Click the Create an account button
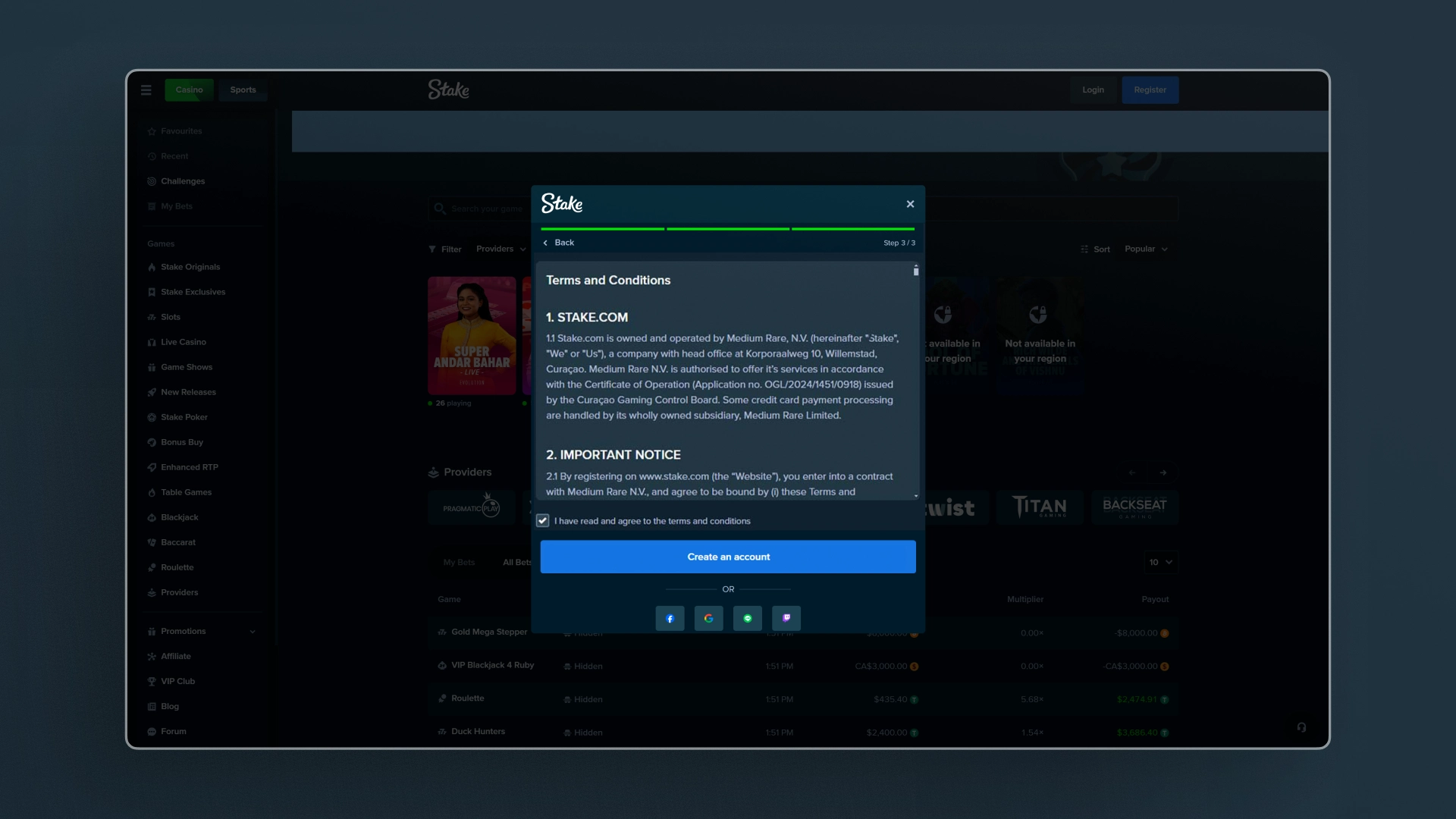The image size is (1456, 819). (728, 557)
